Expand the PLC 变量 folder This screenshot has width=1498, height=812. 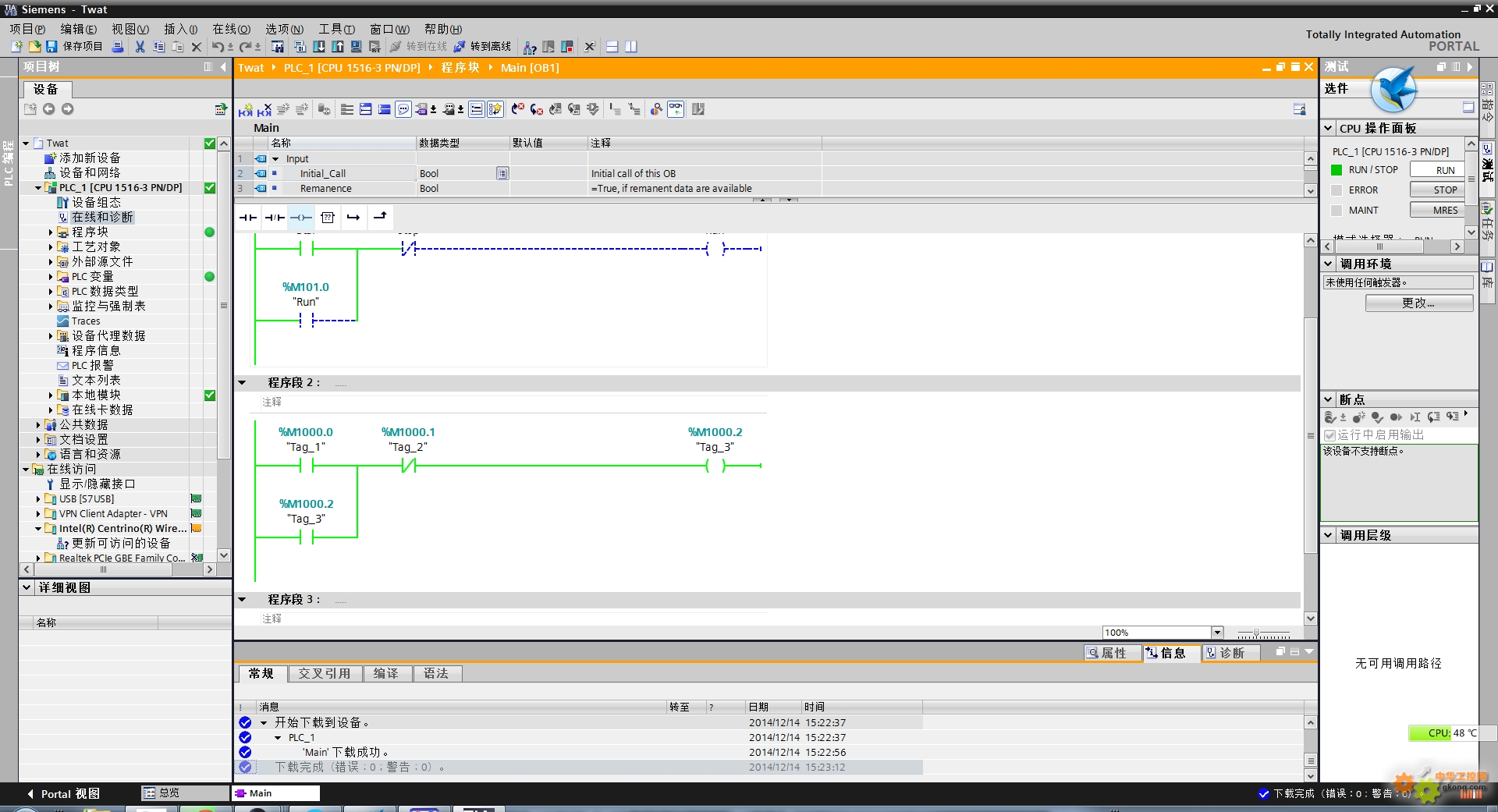51,277
